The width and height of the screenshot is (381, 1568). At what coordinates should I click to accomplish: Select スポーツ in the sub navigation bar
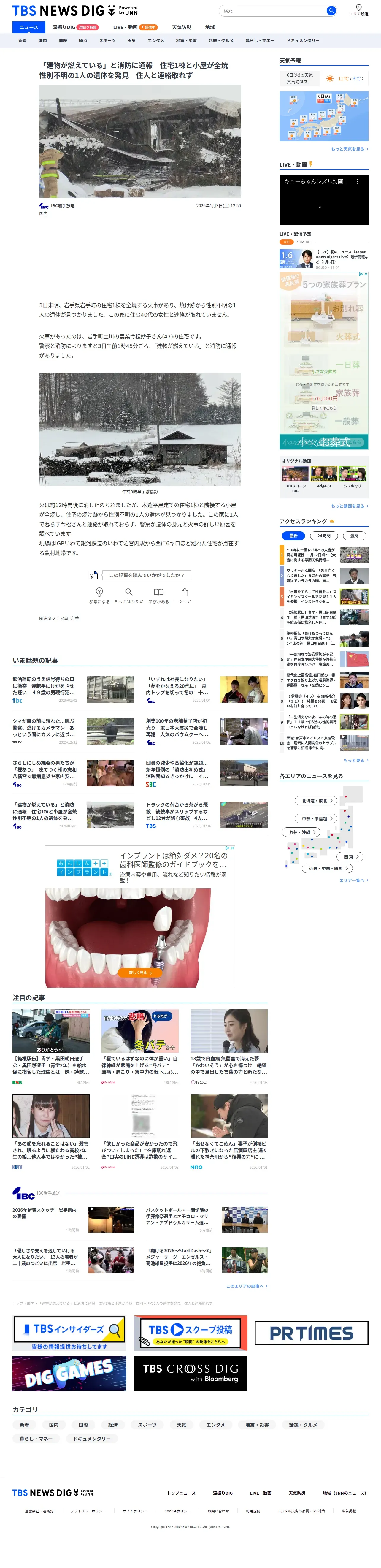(107, 41)
